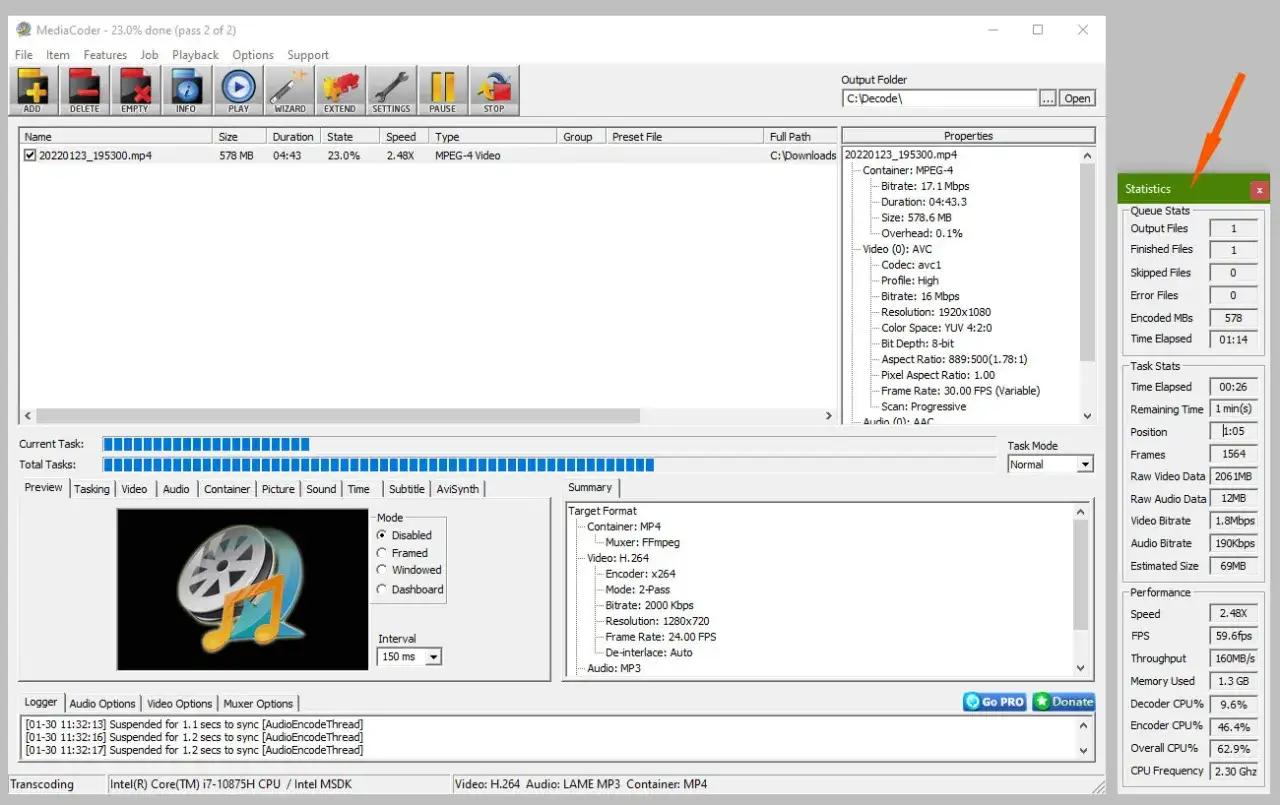Switch to the Video tab

tap(134, 489)
